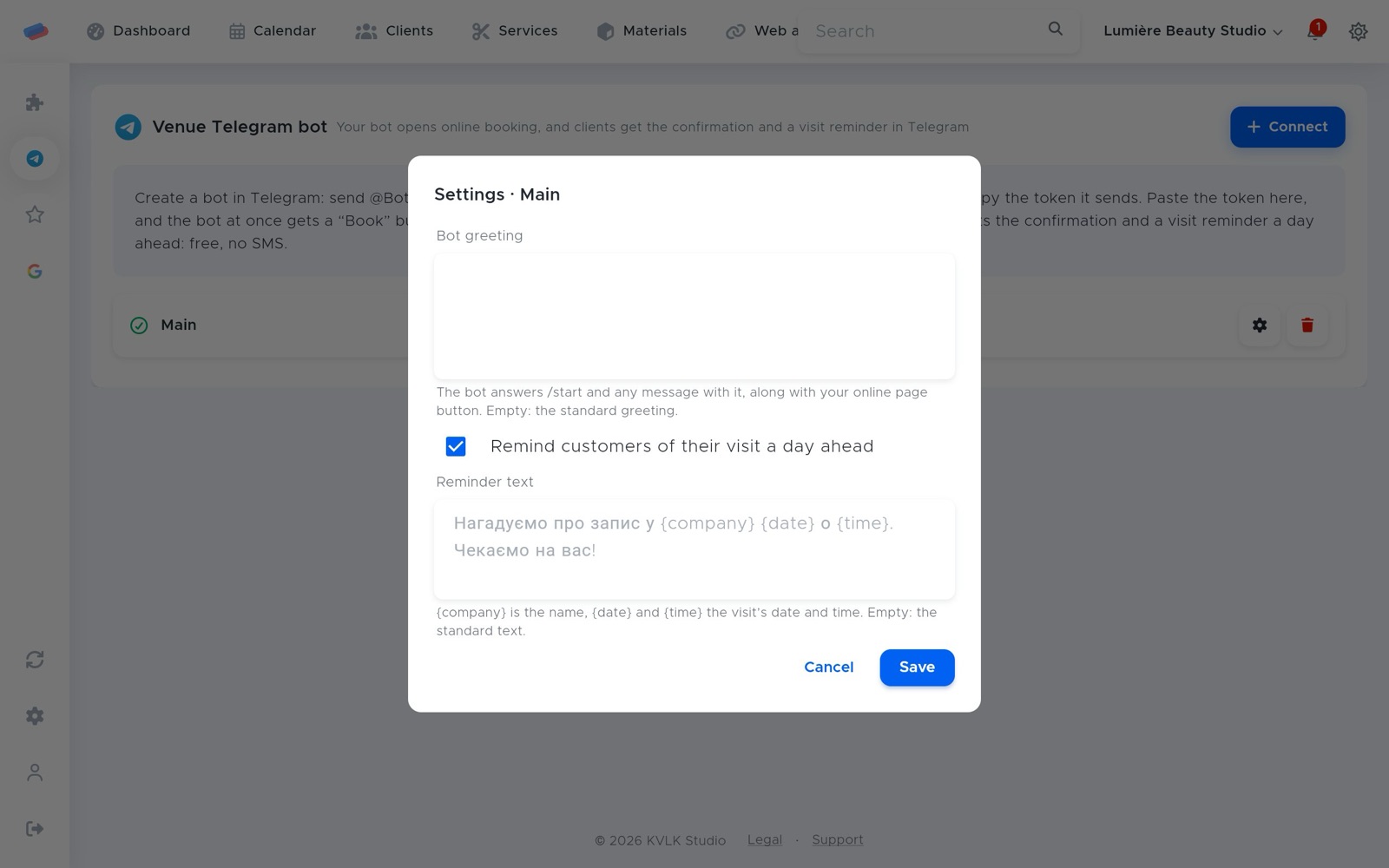
Task: Open the Dashboard menu item
Action: pos(138,31)
